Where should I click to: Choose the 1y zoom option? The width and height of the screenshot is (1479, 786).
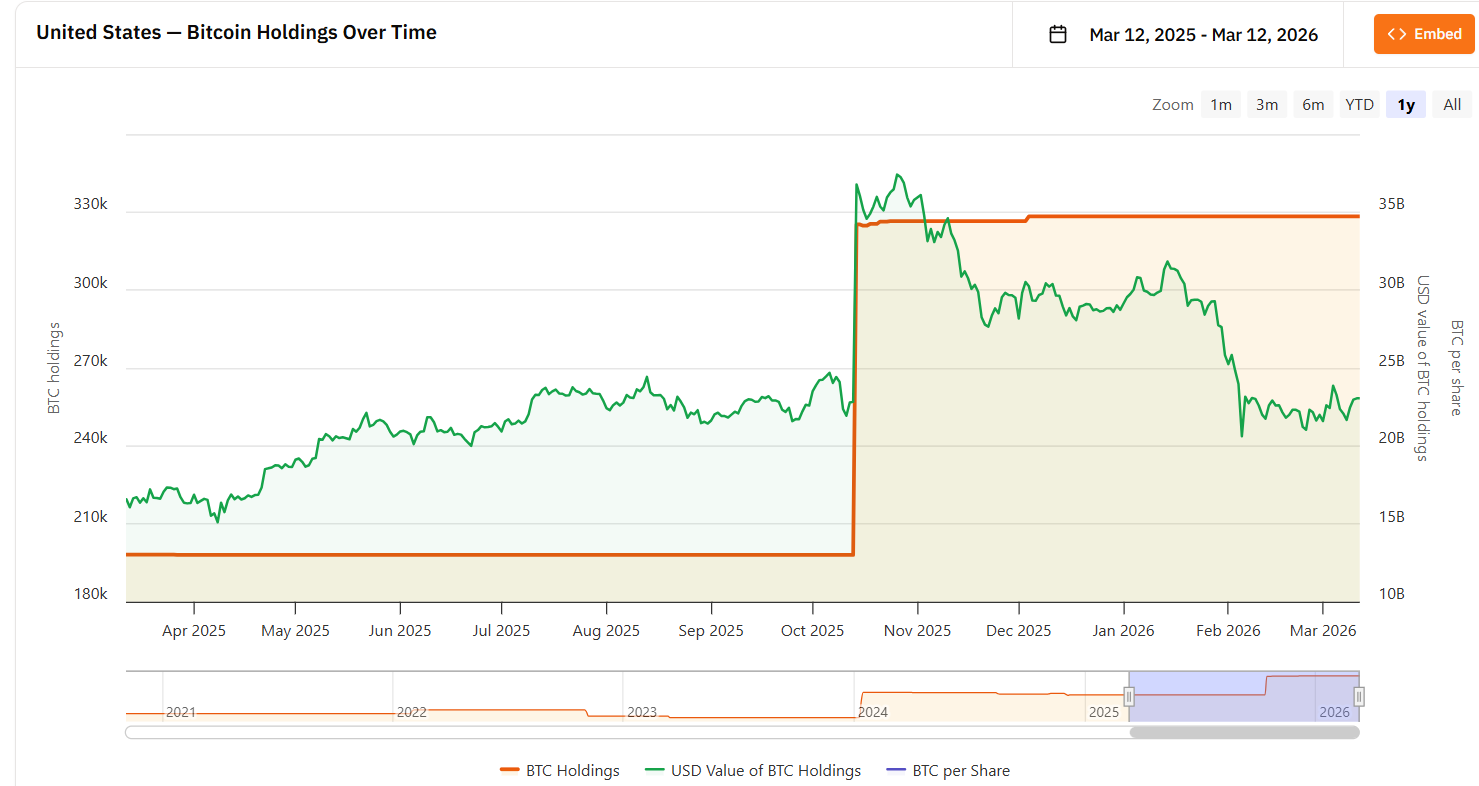click(x=1406, y=105)
